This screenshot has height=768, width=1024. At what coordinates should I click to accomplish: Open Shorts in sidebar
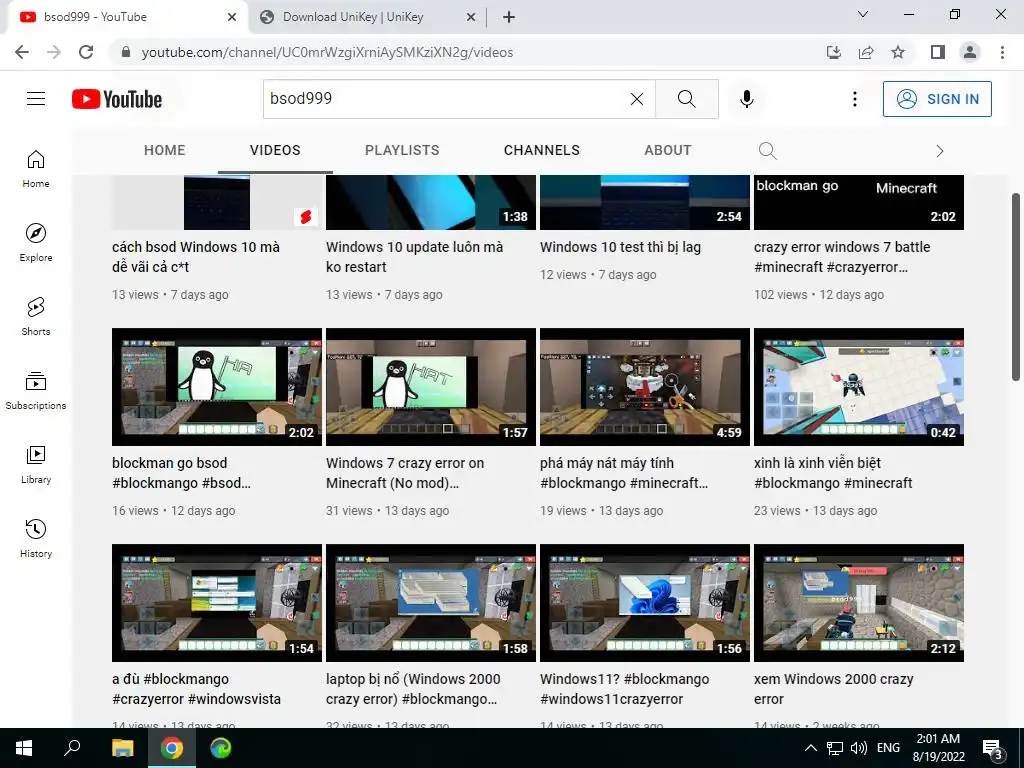(x=36, y=317)
